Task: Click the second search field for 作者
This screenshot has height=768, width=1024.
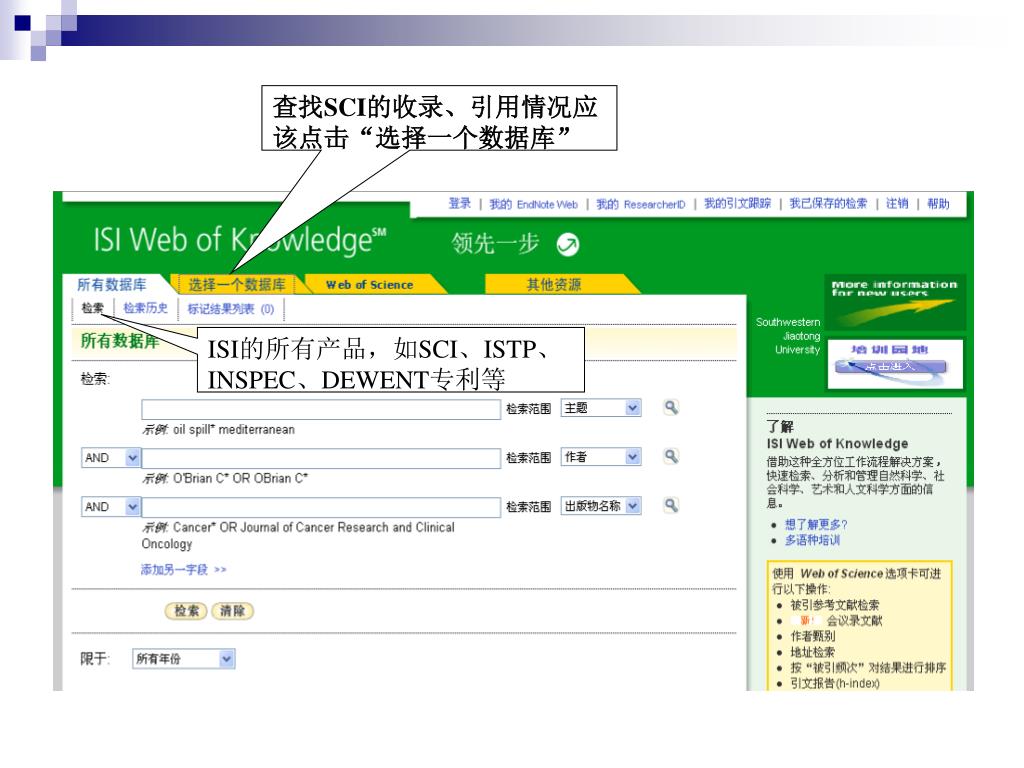Action: pos(321,458)
